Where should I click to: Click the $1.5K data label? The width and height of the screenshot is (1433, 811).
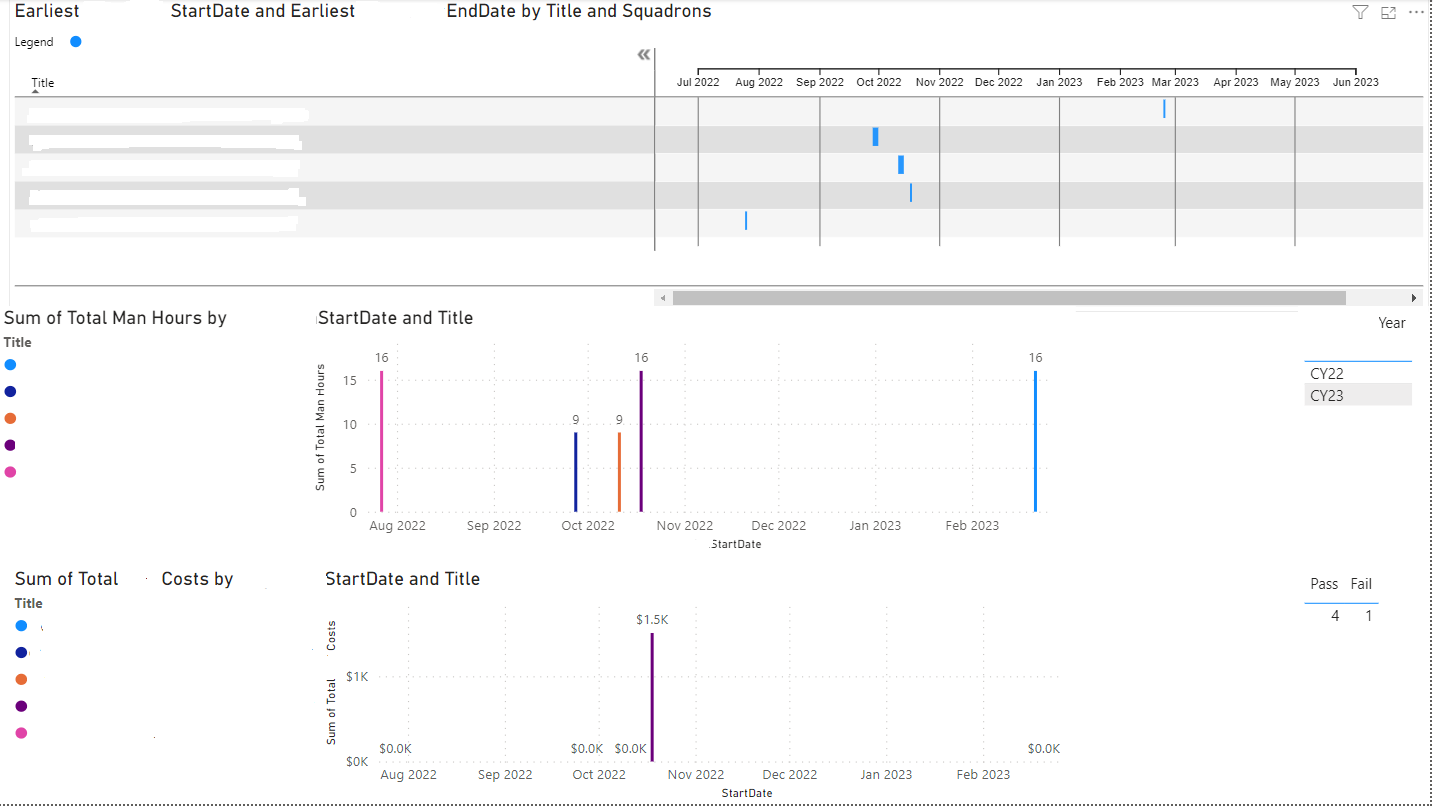[x=652, y=620]
